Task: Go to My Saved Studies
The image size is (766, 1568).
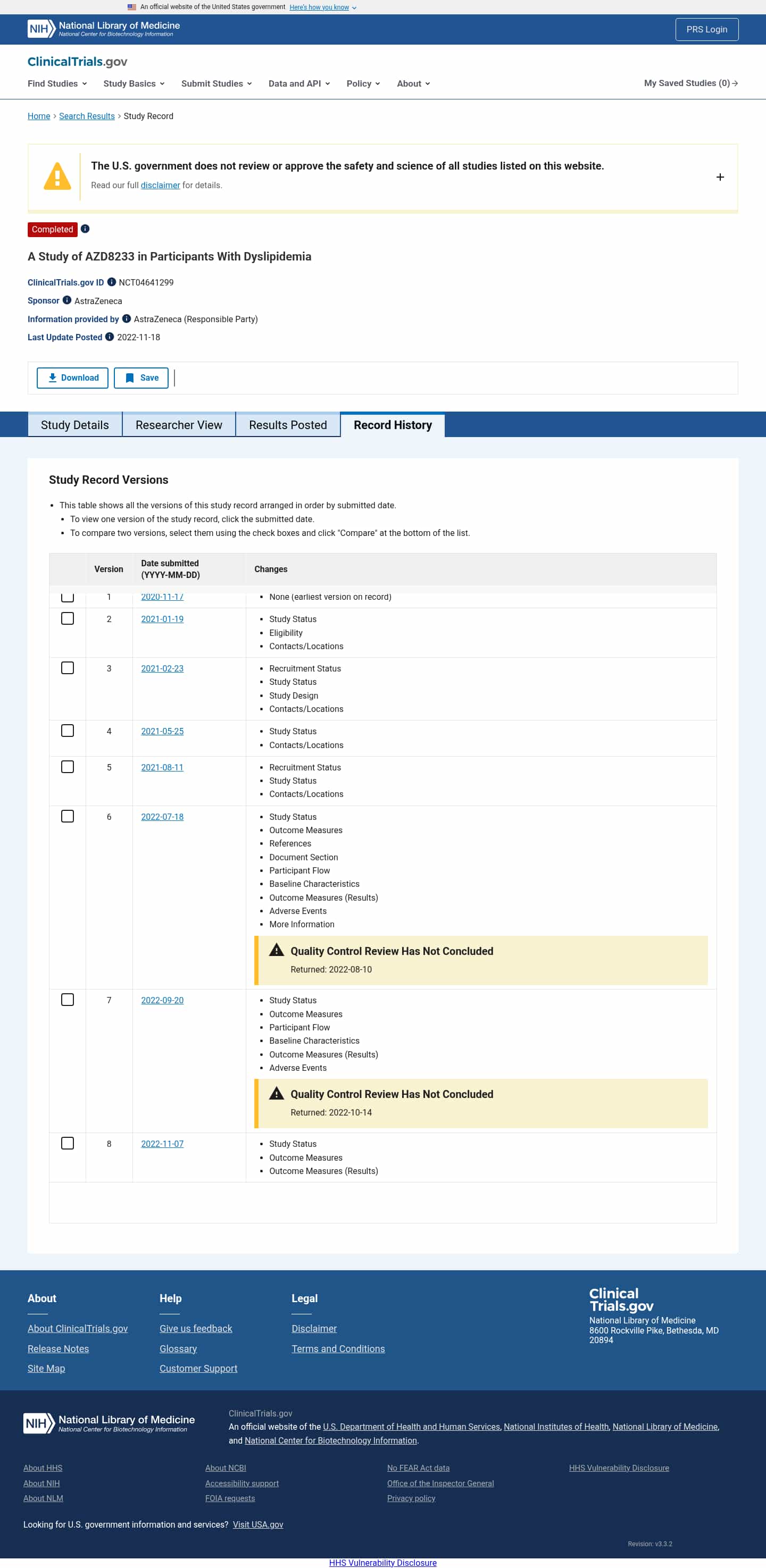Action: pyautogui.click(x=690, y=83)
